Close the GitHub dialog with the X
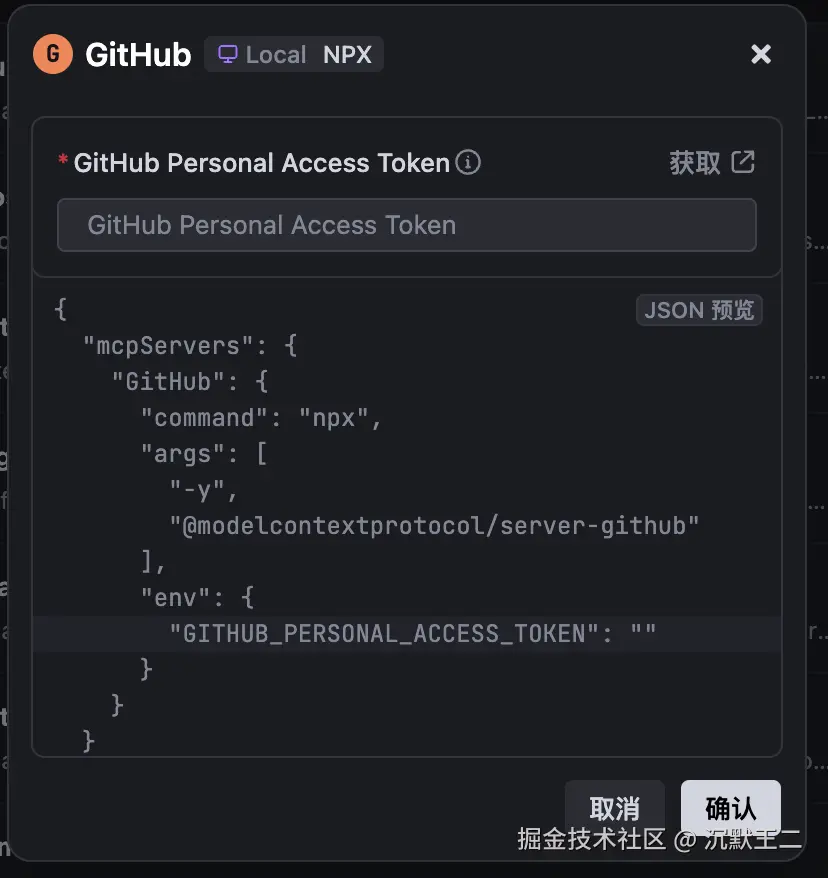 [x=761, y=54]
